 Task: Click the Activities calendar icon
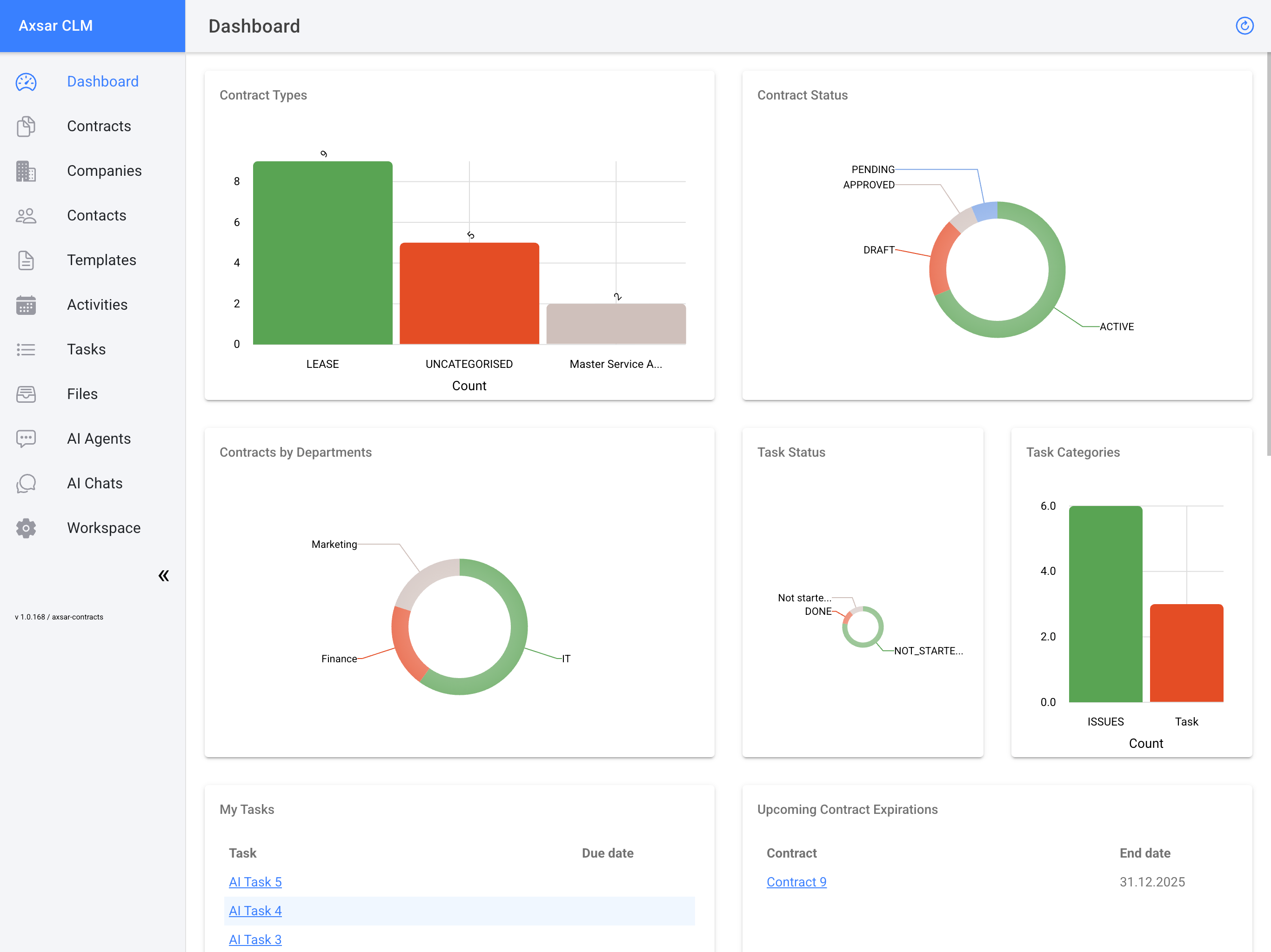pos(26,305)
